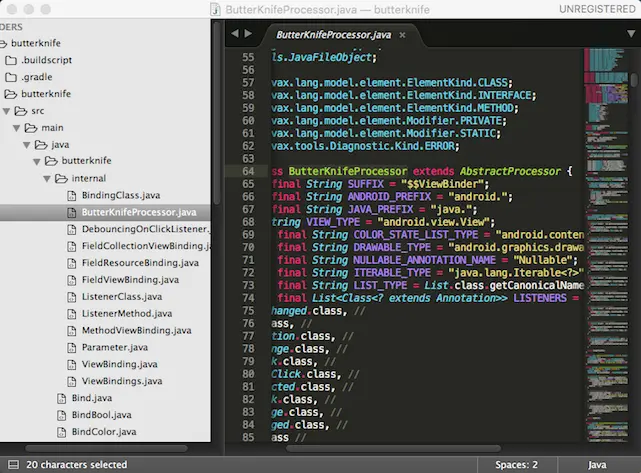Screen dimensions: 641x473
Task: Click the java folder icon
Action: (x=41, y=145)
